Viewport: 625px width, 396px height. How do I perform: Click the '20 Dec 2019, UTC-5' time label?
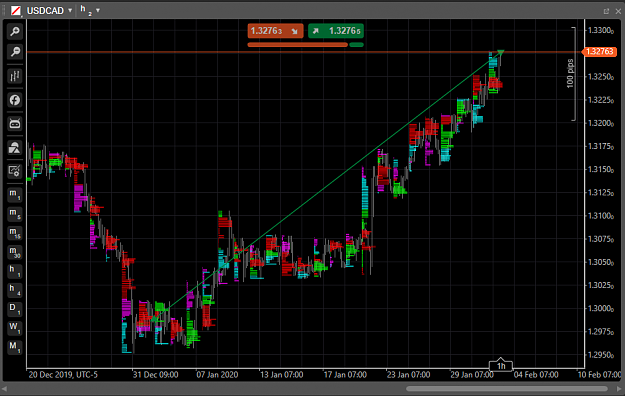pyautogui.click(x=63, y=375)
